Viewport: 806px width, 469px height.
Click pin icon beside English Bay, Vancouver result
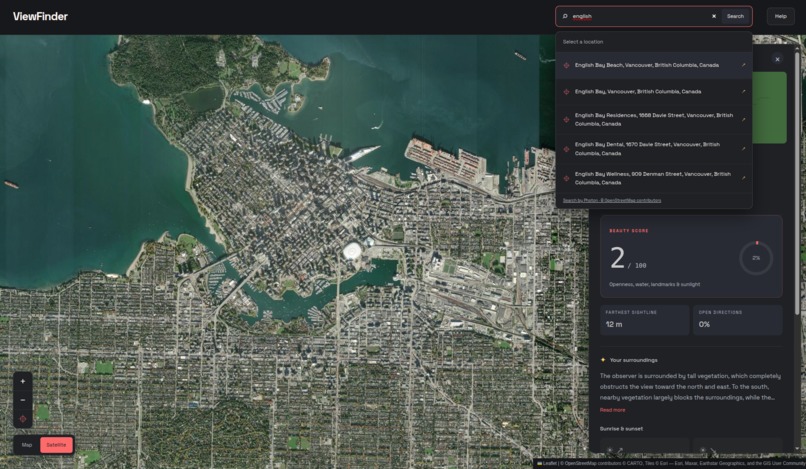(566, 92)
